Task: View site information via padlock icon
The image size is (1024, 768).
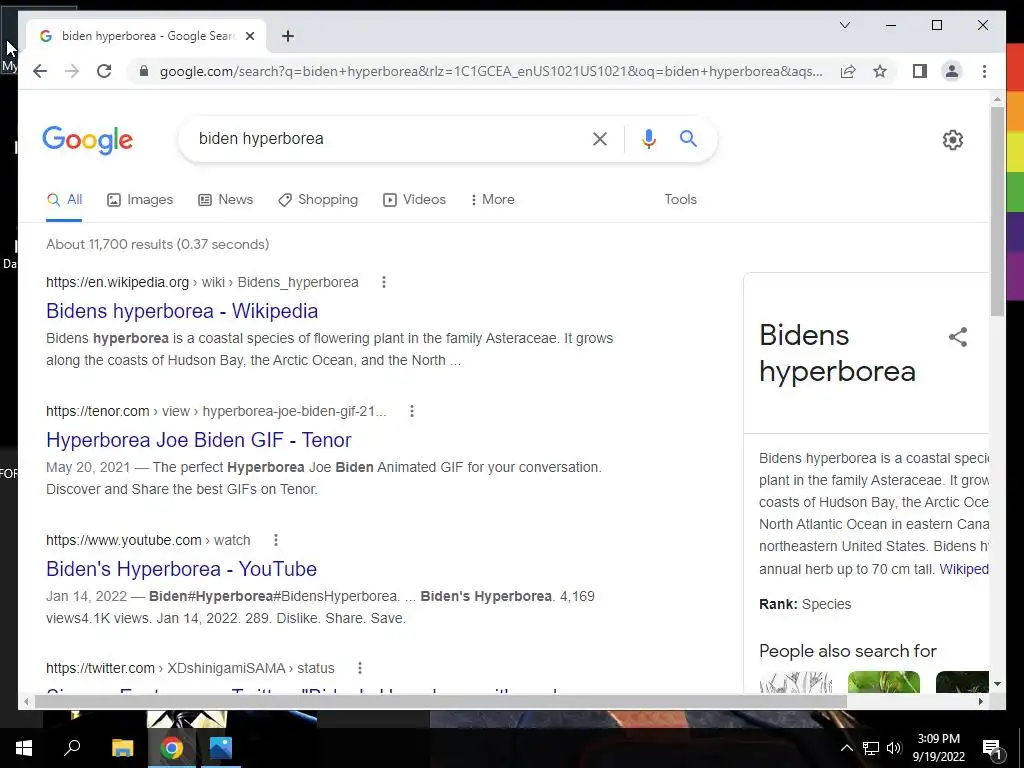Action: 144,71
